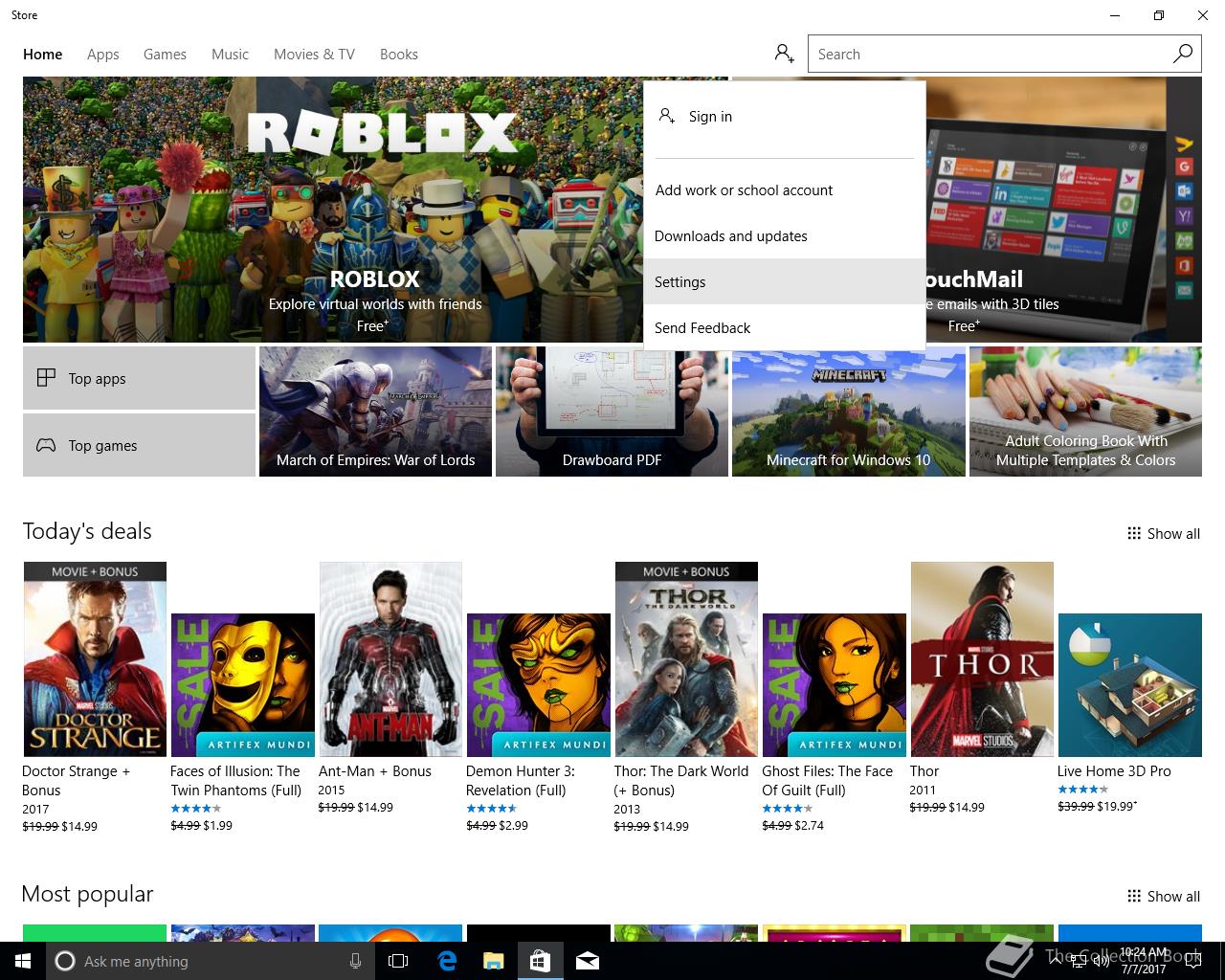1225x980 pixels.
Task: Switch to the Games tab
Action: coord(165,55)
